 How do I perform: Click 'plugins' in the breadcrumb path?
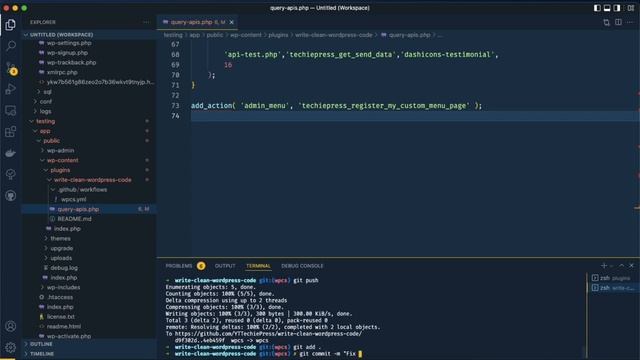coord(278,35)
